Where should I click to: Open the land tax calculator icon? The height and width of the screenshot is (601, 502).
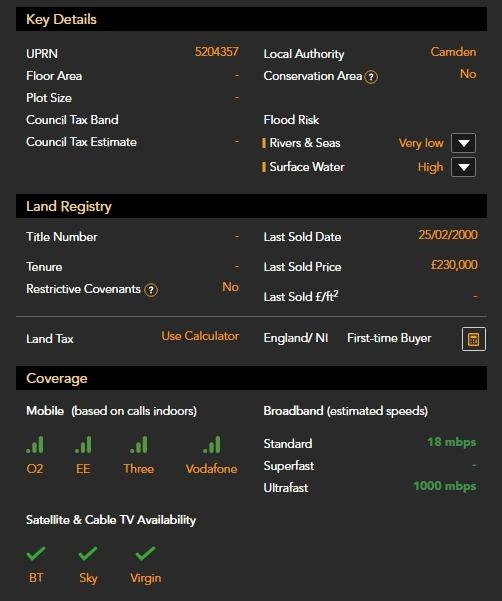(x=474, y=339)
